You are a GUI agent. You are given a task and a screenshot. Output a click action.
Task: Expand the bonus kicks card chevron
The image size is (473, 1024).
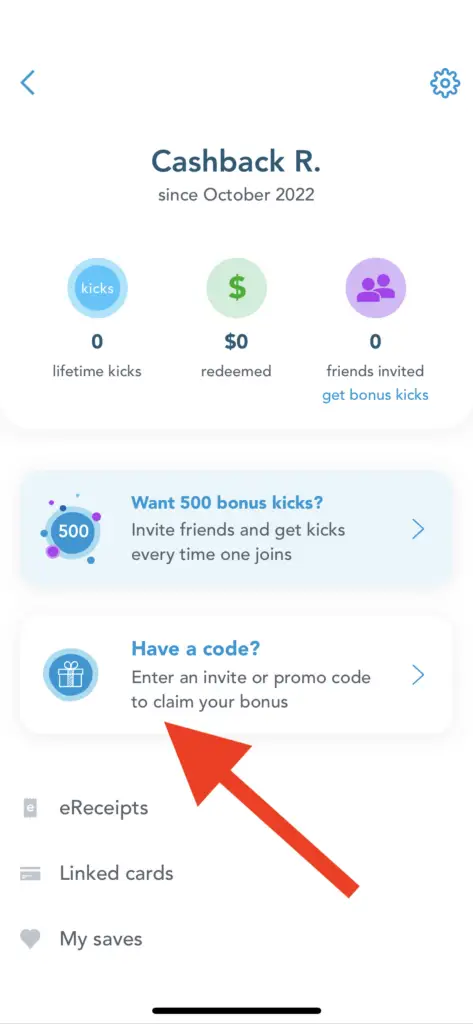point(419,530)
